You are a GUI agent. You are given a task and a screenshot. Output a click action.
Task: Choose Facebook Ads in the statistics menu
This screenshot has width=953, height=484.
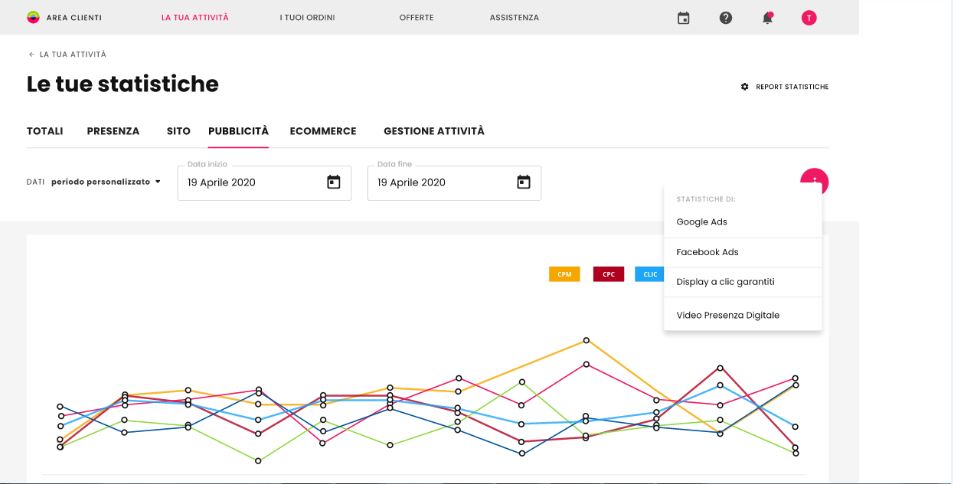(707, 252)
